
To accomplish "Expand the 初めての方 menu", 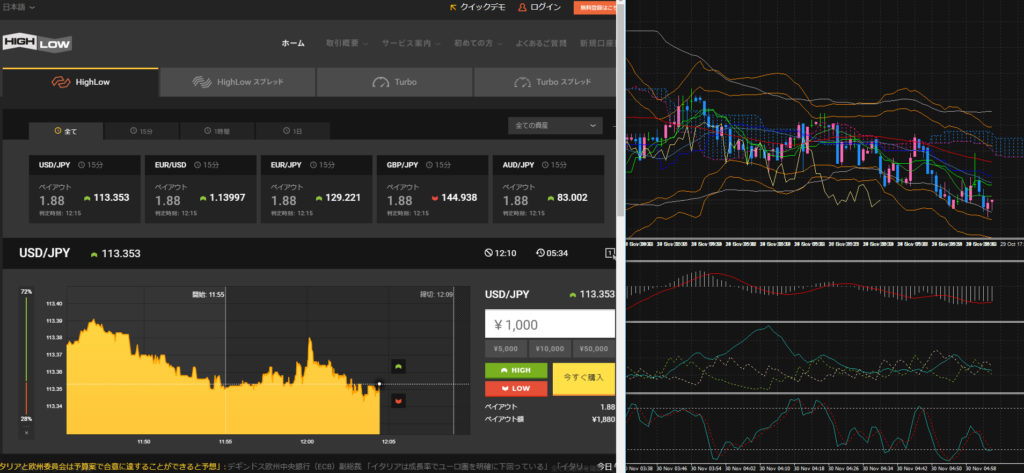I will point(477,43).
